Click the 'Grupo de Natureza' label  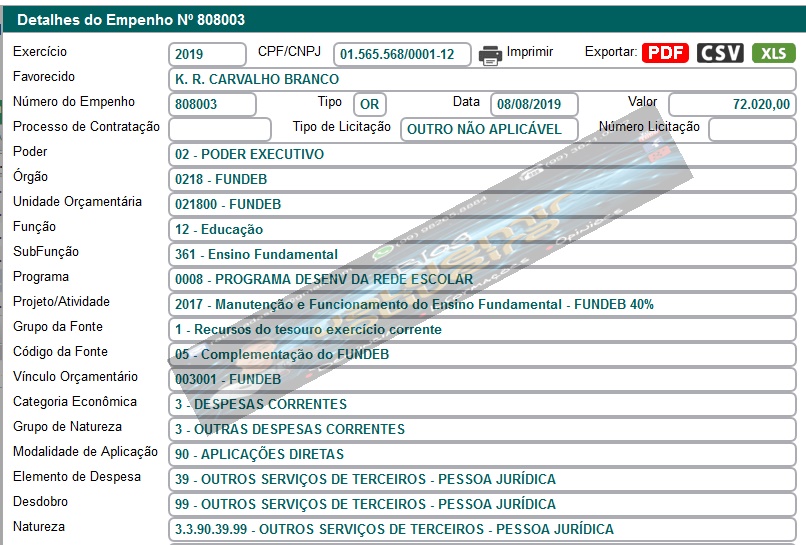point(67,427)
